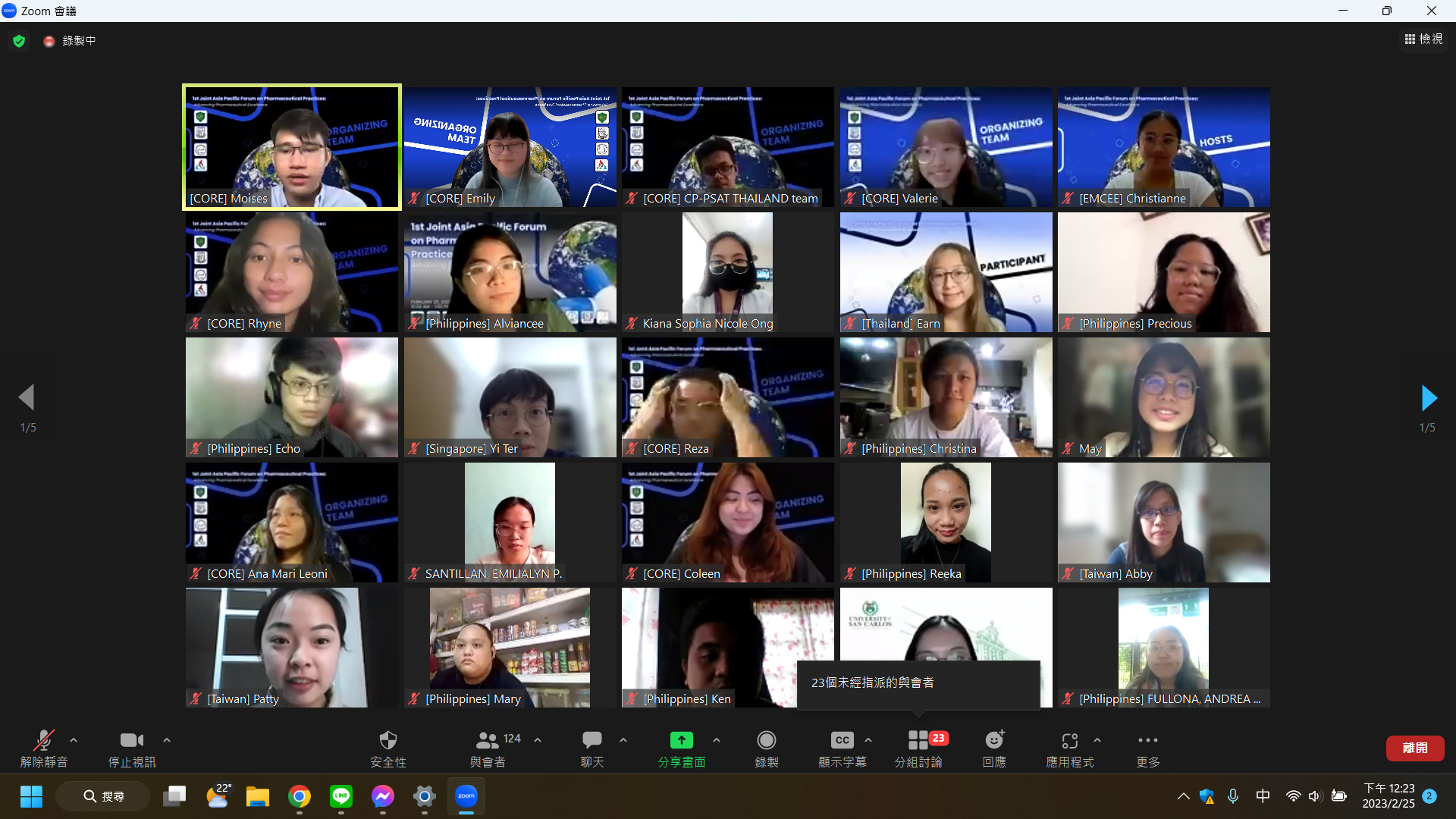Toggle captions with the CC button
The height and width of the screenshot is (819, 1456).
click(842, 741)
